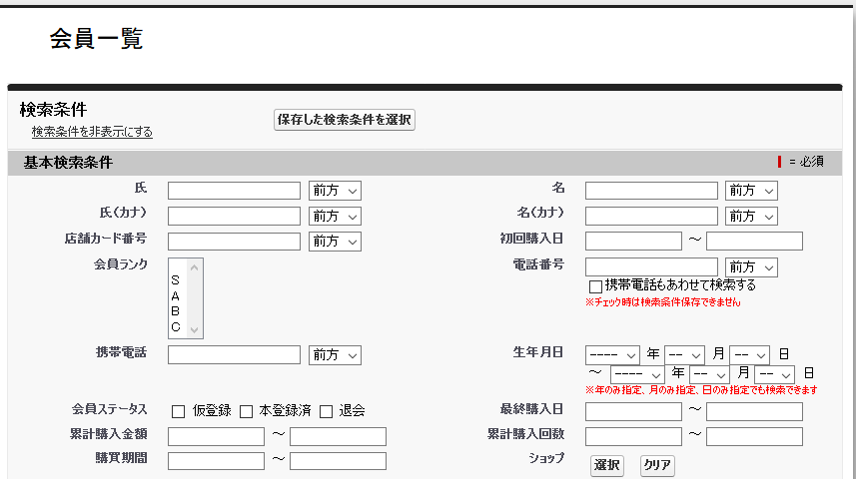Click the ショップ クリア button

click(657, 465)
